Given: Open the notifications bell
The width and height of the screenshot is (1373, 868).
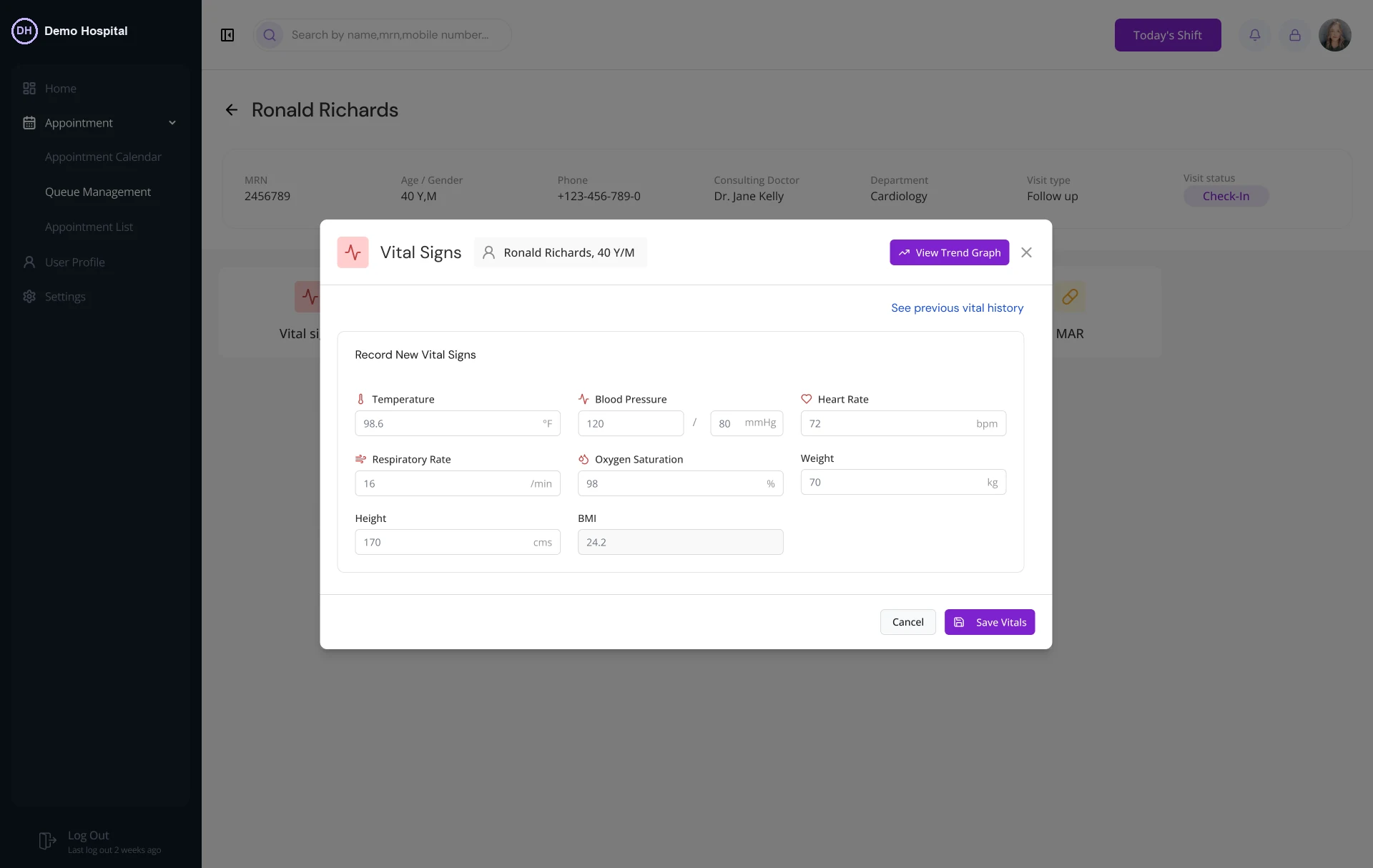Looking at the screenshot, I should point(1255,35).
